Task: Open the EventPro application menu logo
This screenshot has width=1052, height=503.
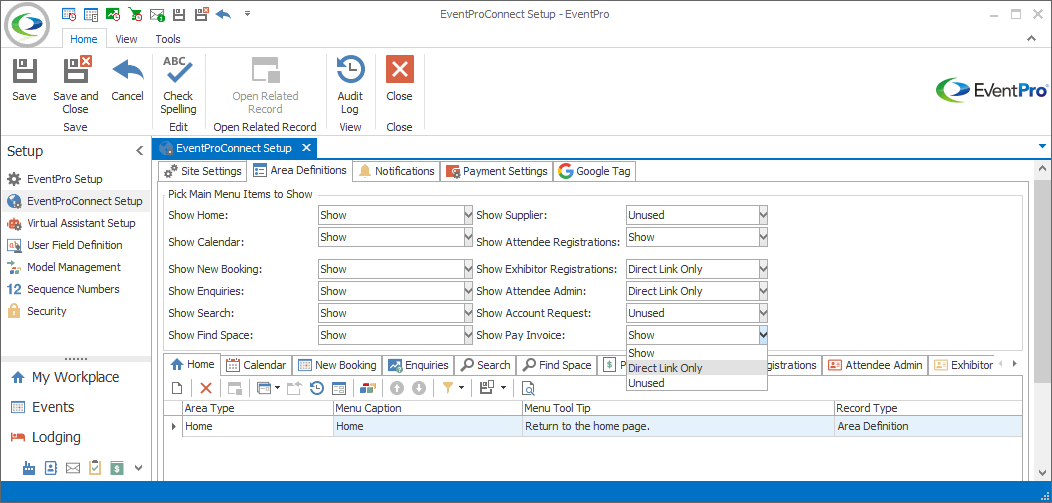Action: [x=27, y=25]
